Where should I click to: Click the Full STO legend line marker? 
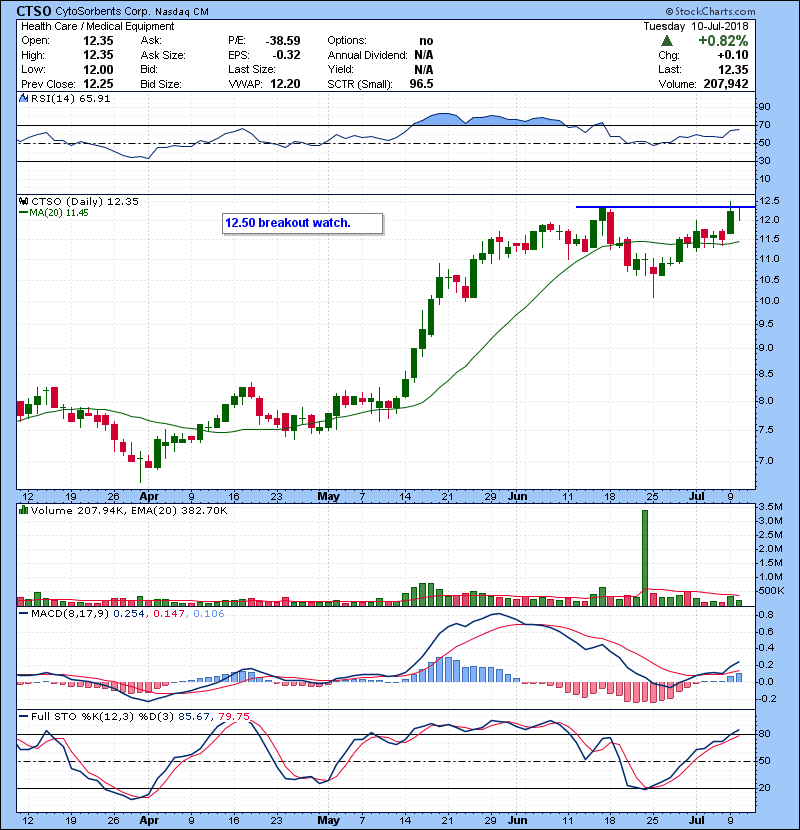coord(23,716)
